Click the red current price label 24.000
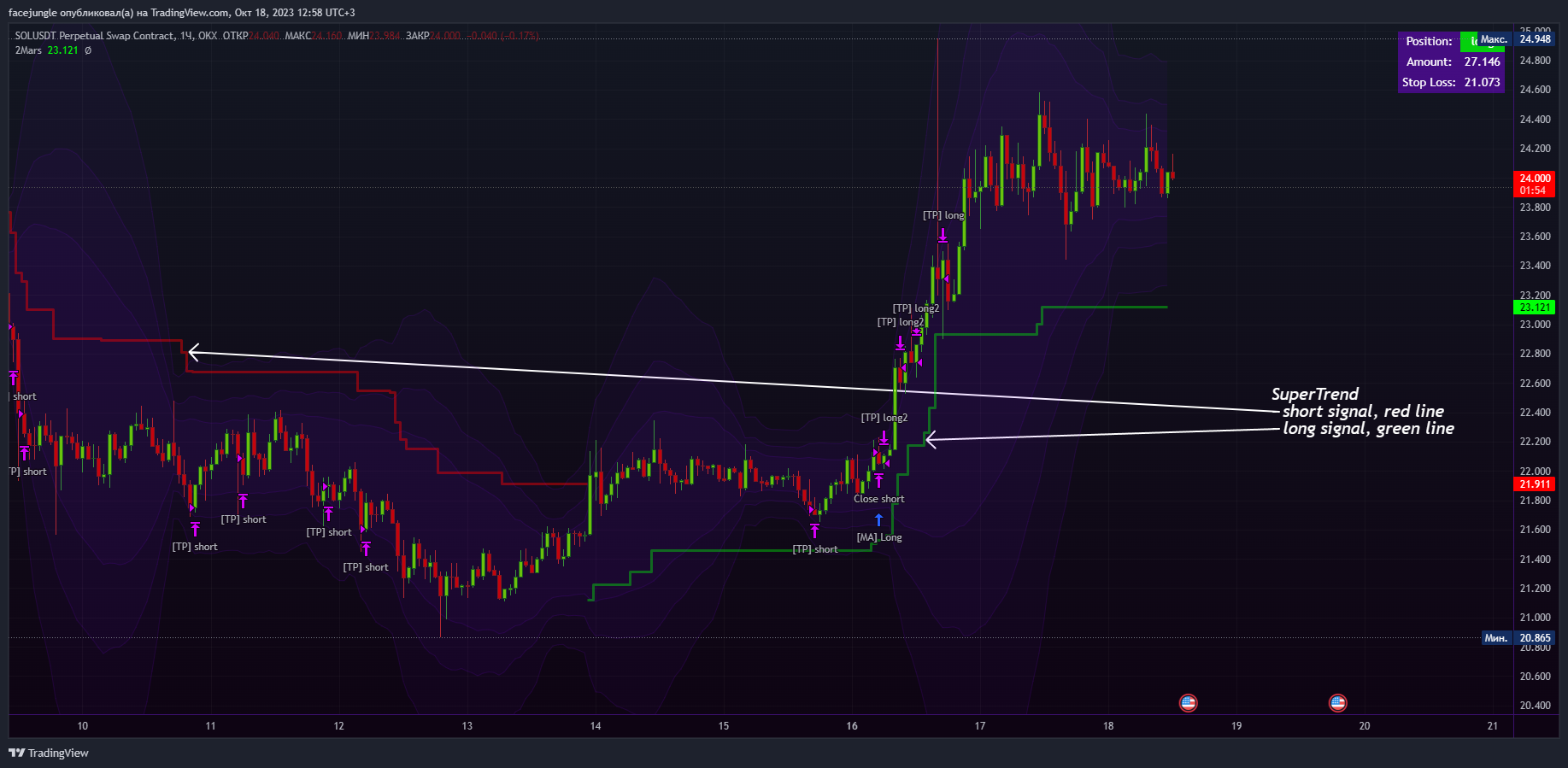 pos(1535,179)
